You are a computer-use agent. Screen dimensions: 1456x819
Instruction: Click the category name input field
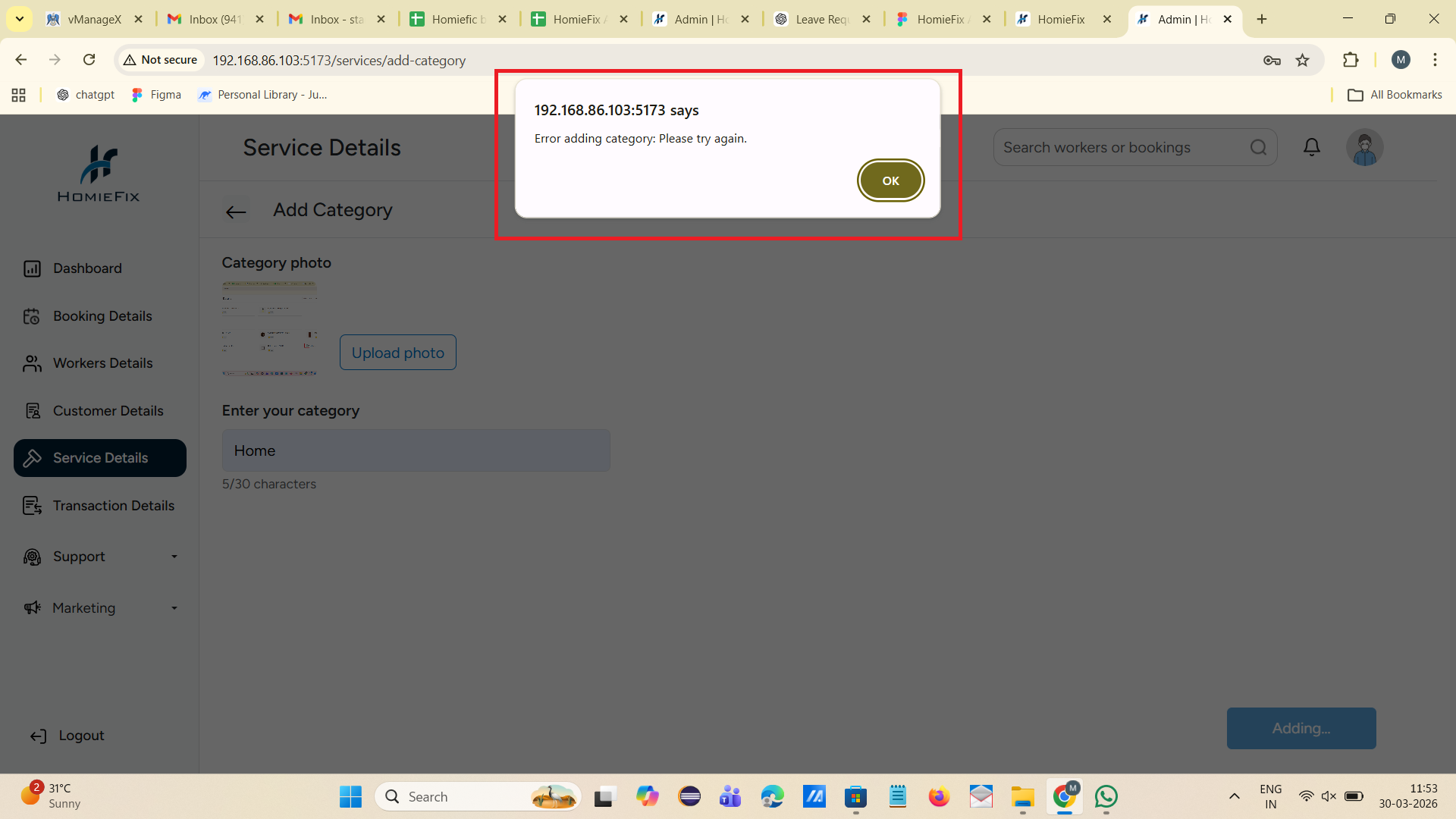click(x=416, y=450)
